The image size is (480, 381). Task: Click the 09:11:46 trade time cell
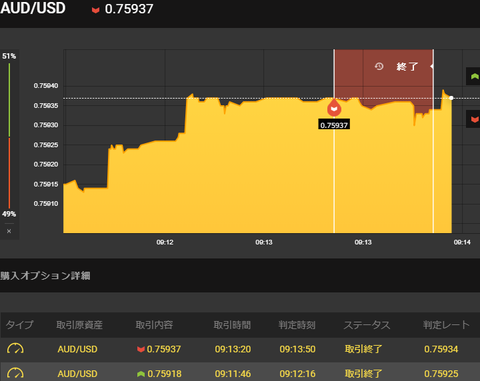pyautogui.click(x=233, y=374)
